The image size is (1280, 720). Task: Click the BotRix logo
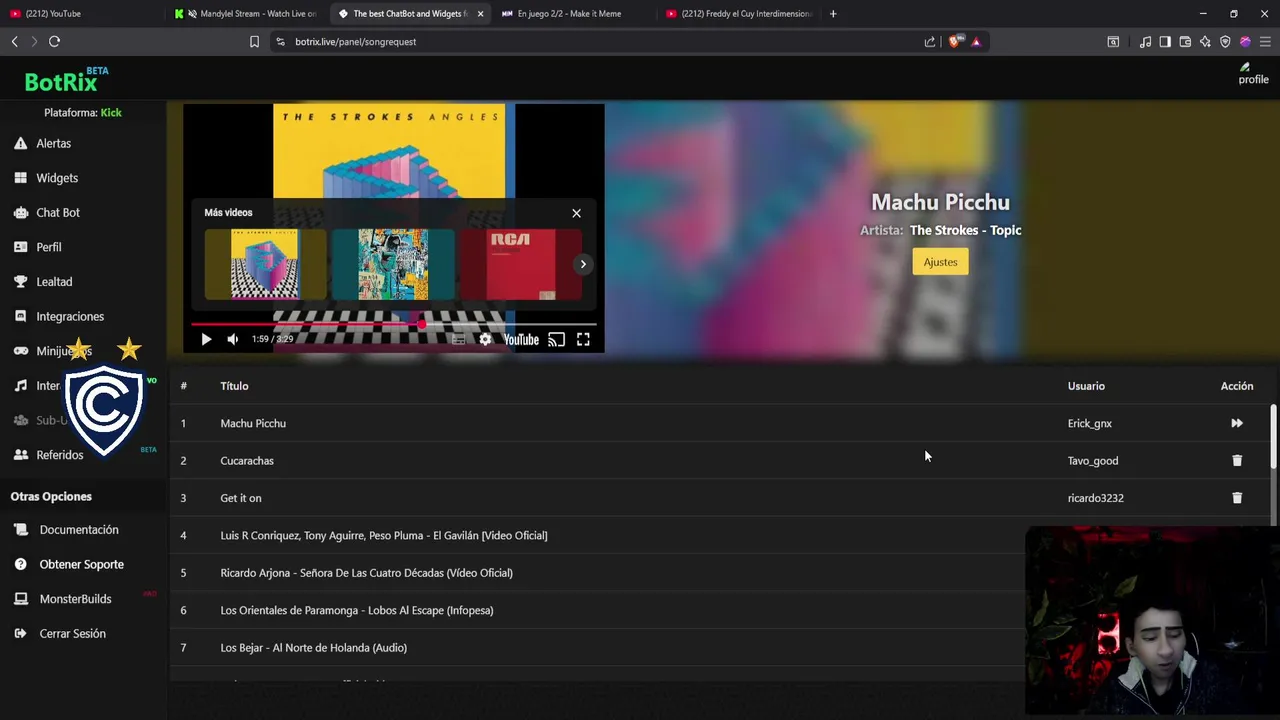[61, 81]
